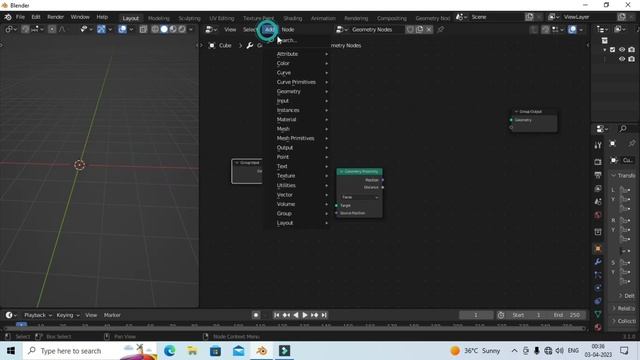Toggle snapping magnet icon in 3D viewport
The height and width of the screenshot is (360, 640).
click(25, 29)
